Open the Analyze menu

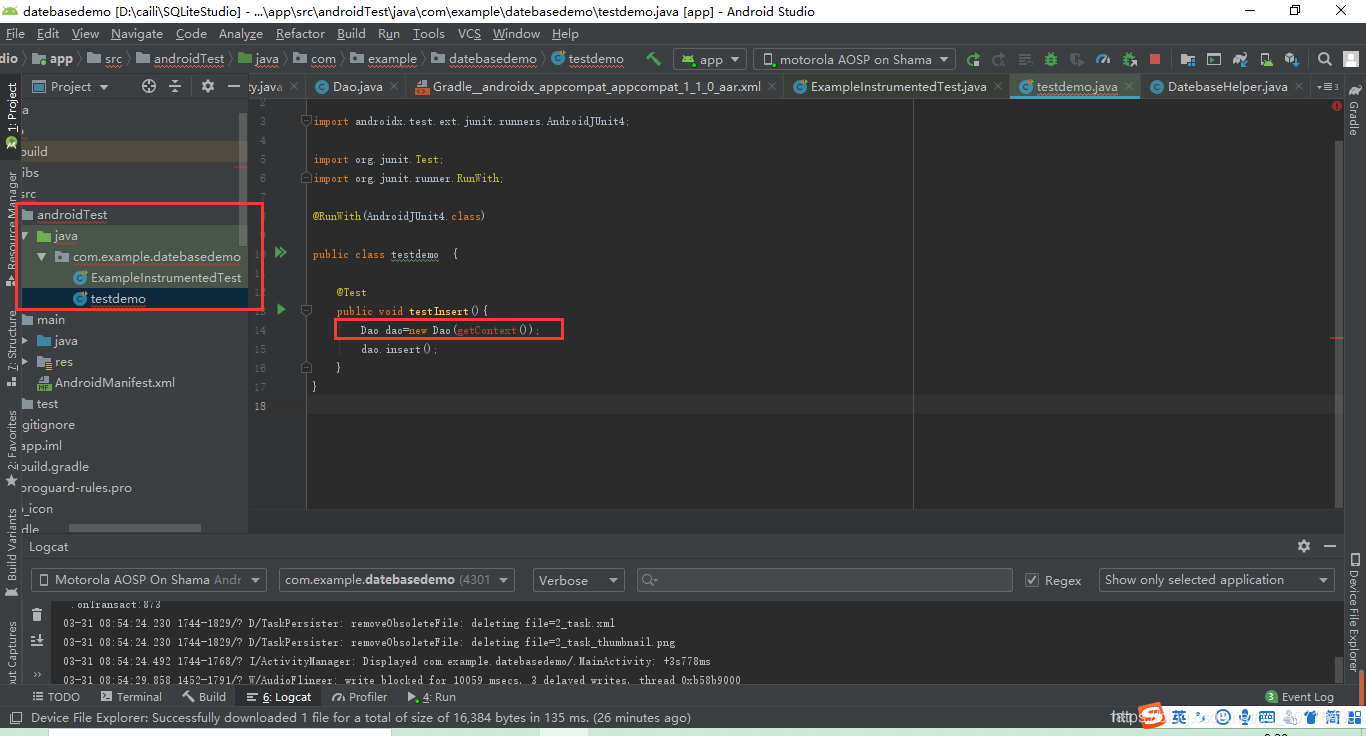pyautogui.click(x=240, y=33)
